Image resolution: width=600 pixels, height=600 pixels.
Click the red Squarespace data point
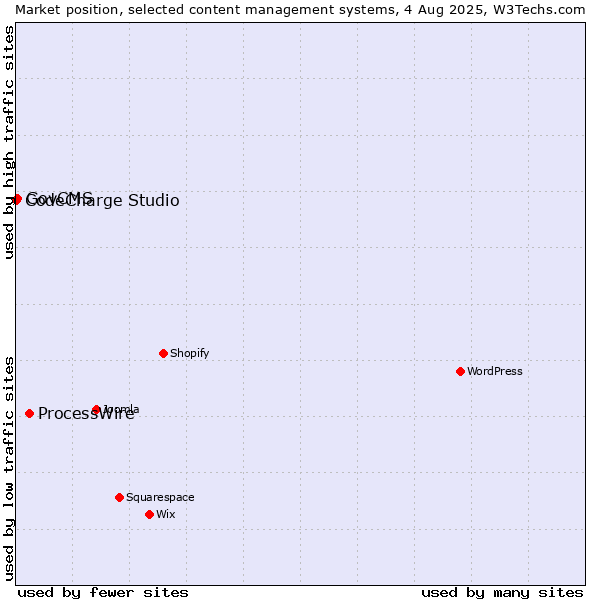point(119,497)
